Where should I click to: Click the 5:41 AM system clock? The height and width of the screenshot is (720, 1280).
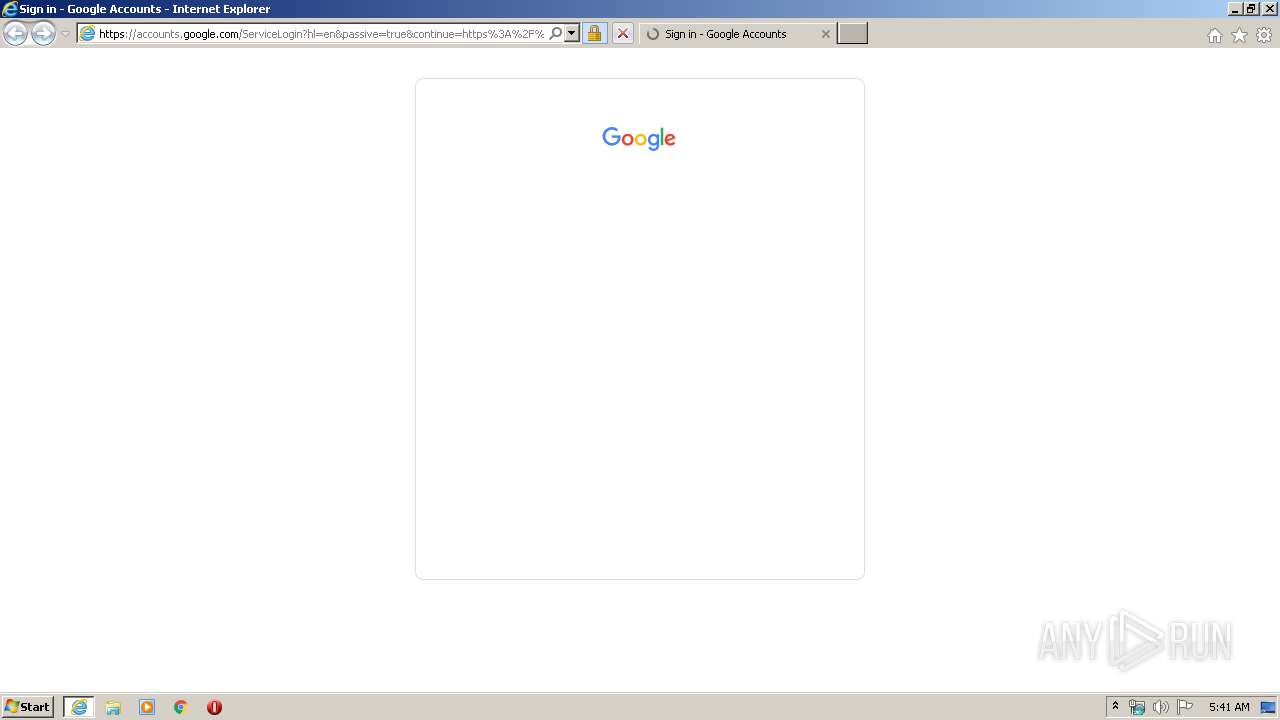(x=1229, y=707)
